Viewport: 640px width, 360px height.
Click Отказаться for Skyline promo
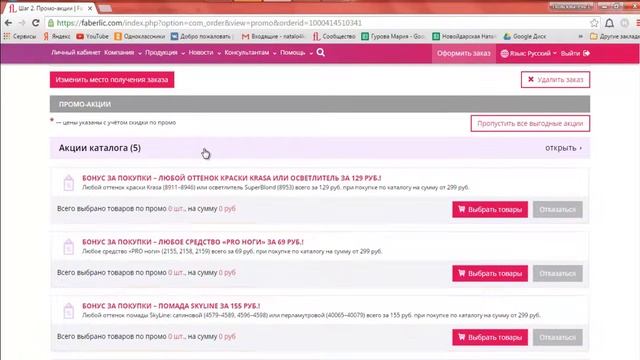click(x=558, y=338)
